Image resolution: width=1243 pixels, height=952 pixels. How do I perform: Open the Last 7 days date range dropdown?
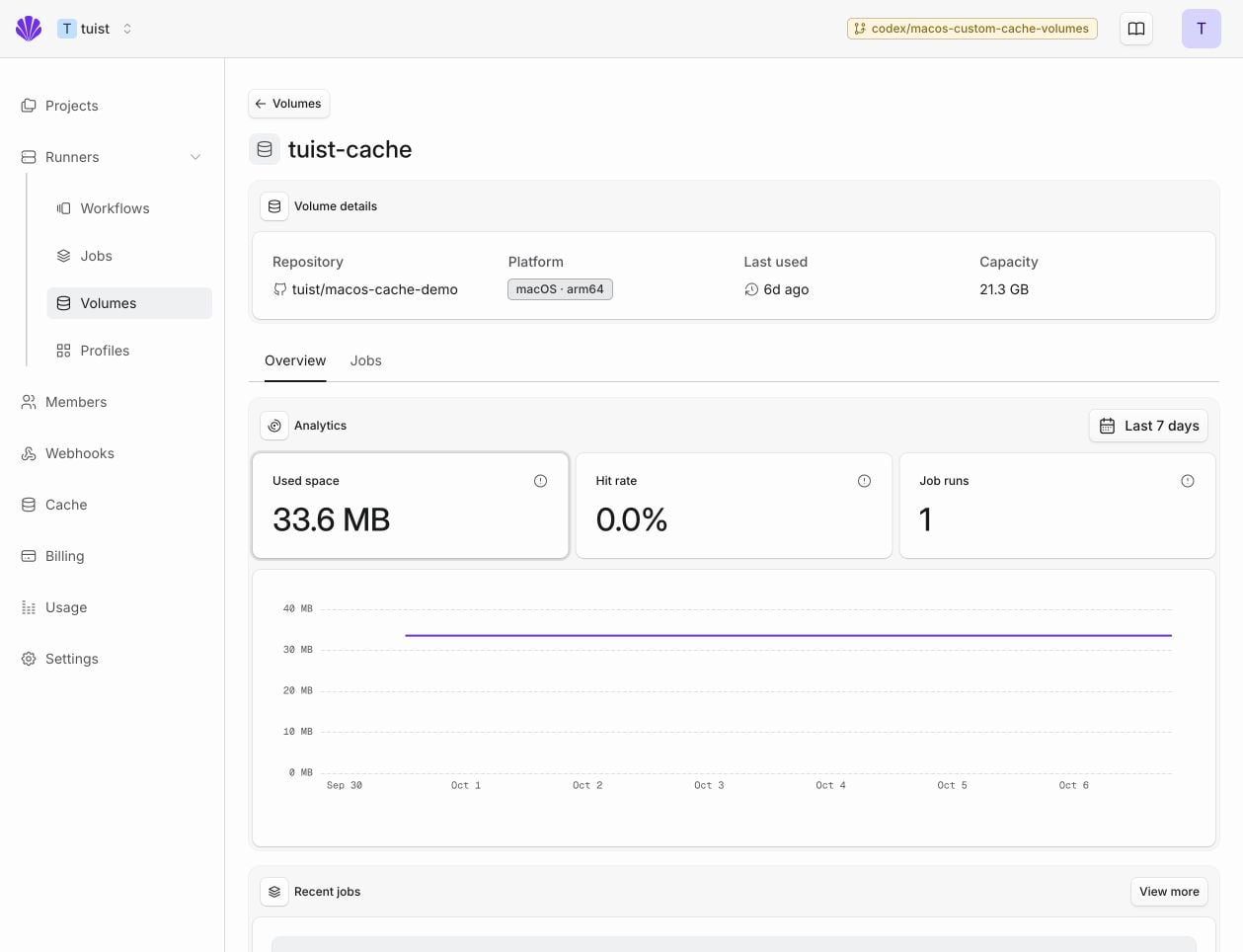click(x=1148, y=426)
